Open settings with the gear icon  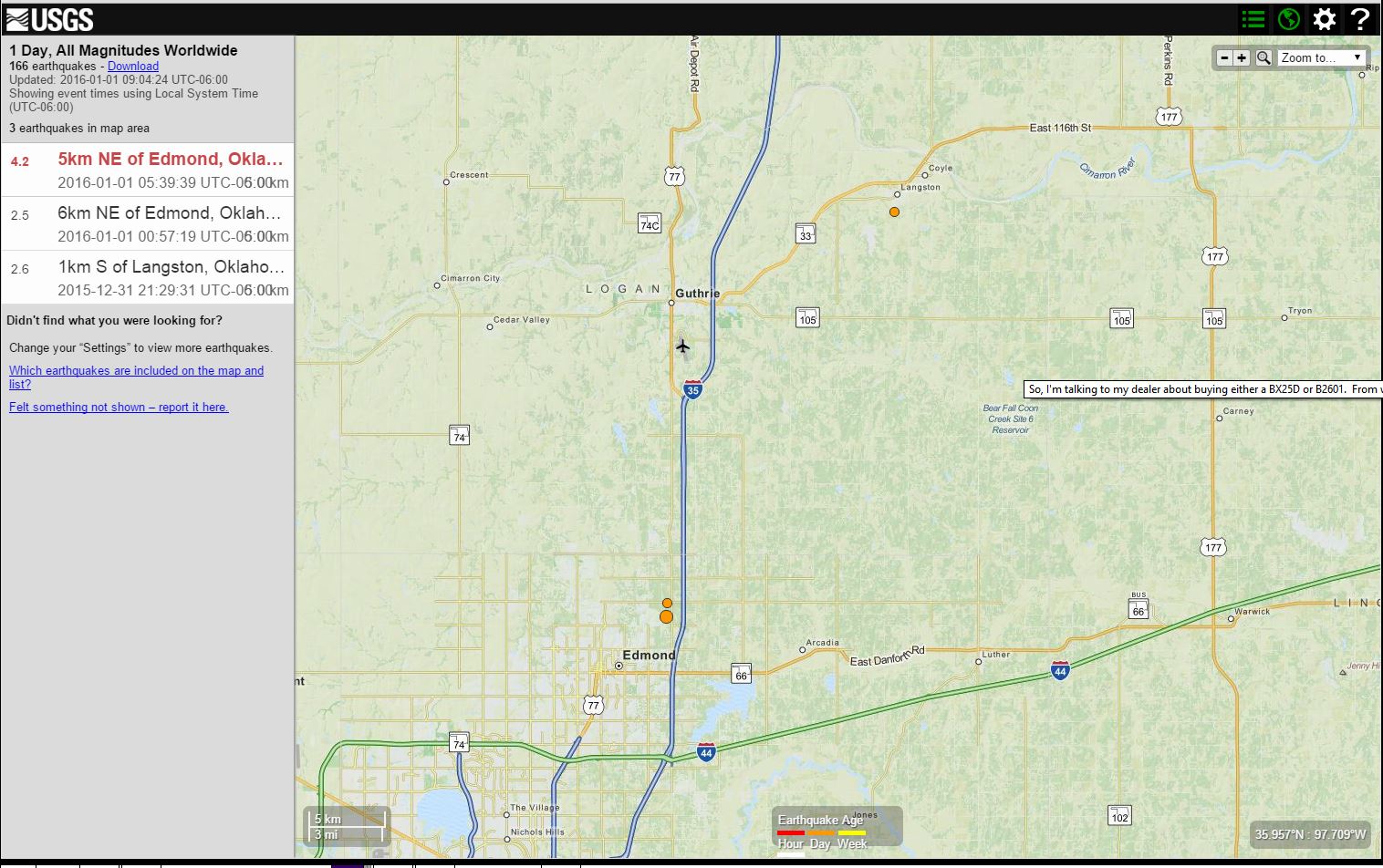click(1324, 19)
